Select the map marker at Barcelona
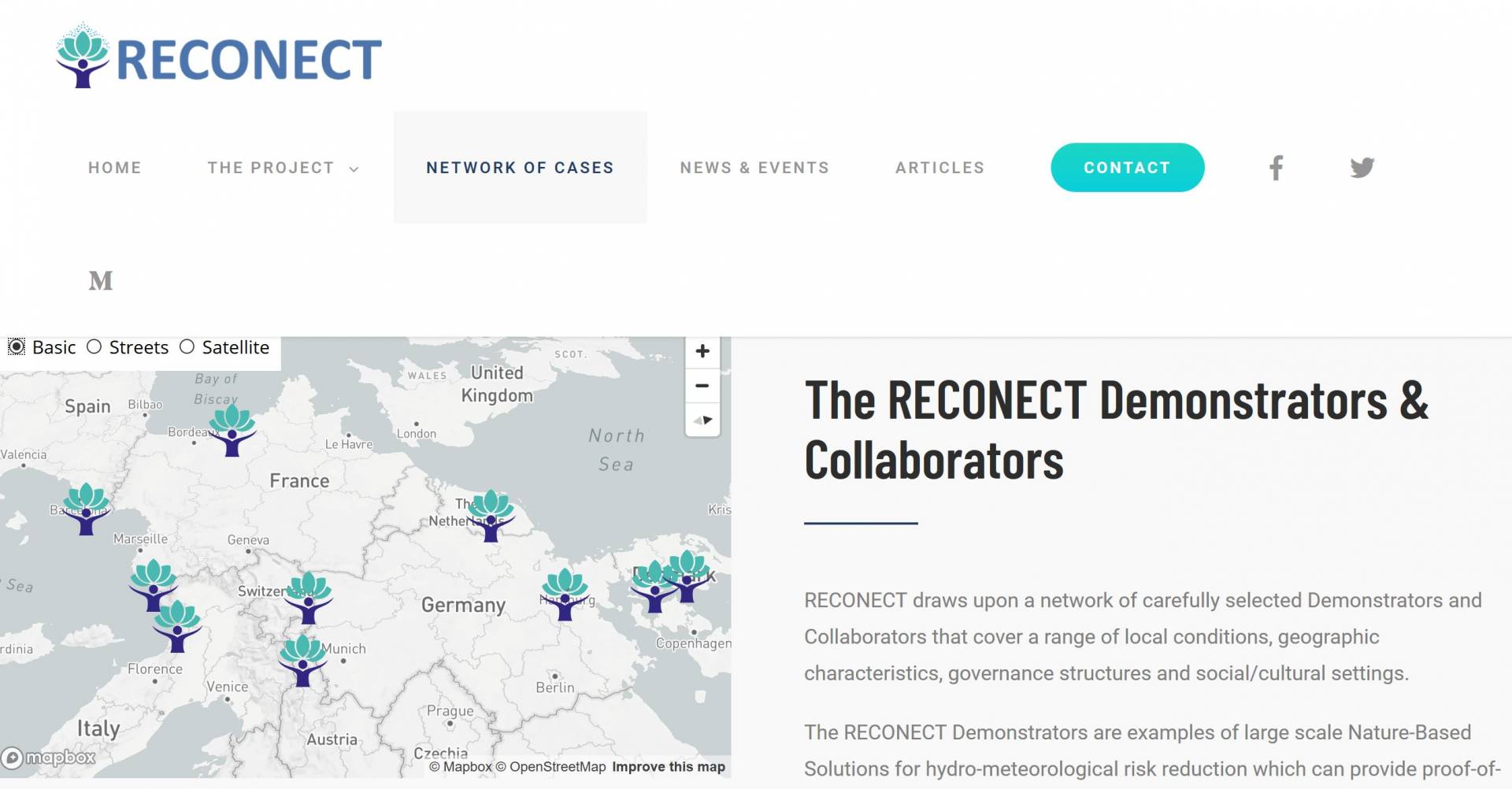Viewport: 1512px width, 789px height. point(86,509)
